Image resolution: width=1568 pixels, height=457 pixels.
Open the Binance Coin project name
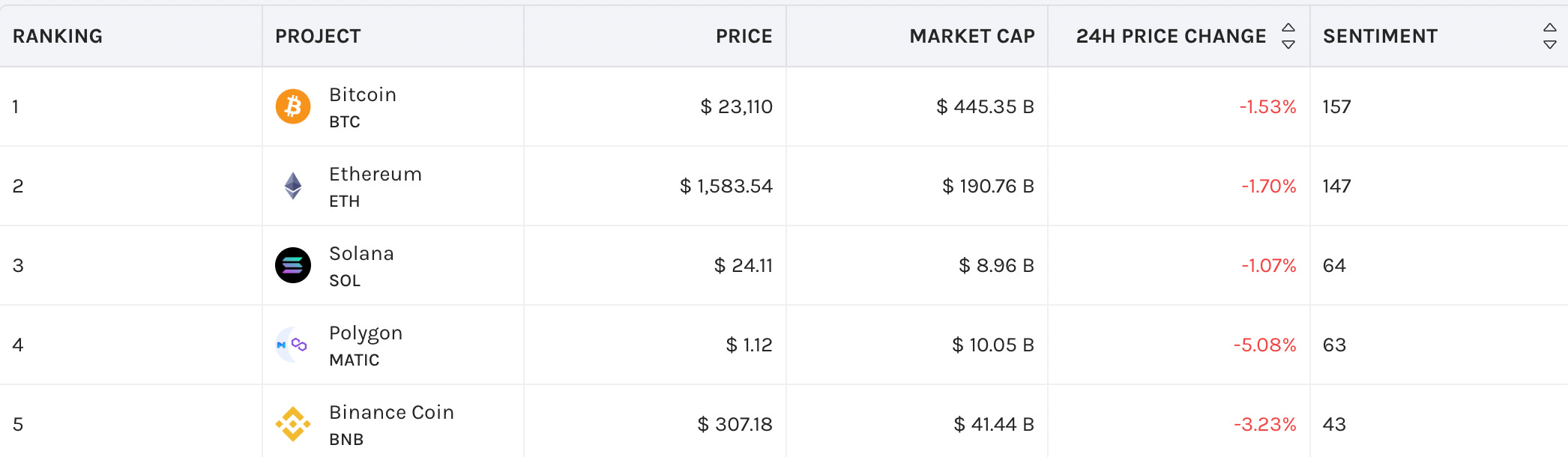[391, 412]
